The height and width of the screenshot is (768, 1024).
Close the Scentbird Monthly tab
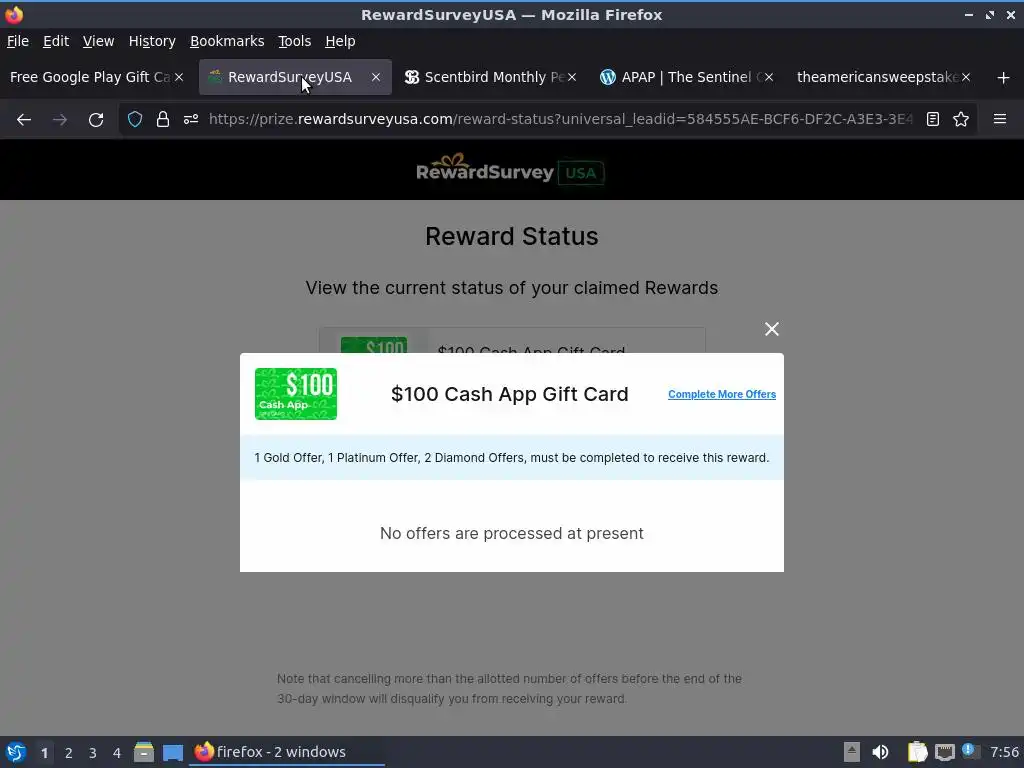tap(572, 77)
